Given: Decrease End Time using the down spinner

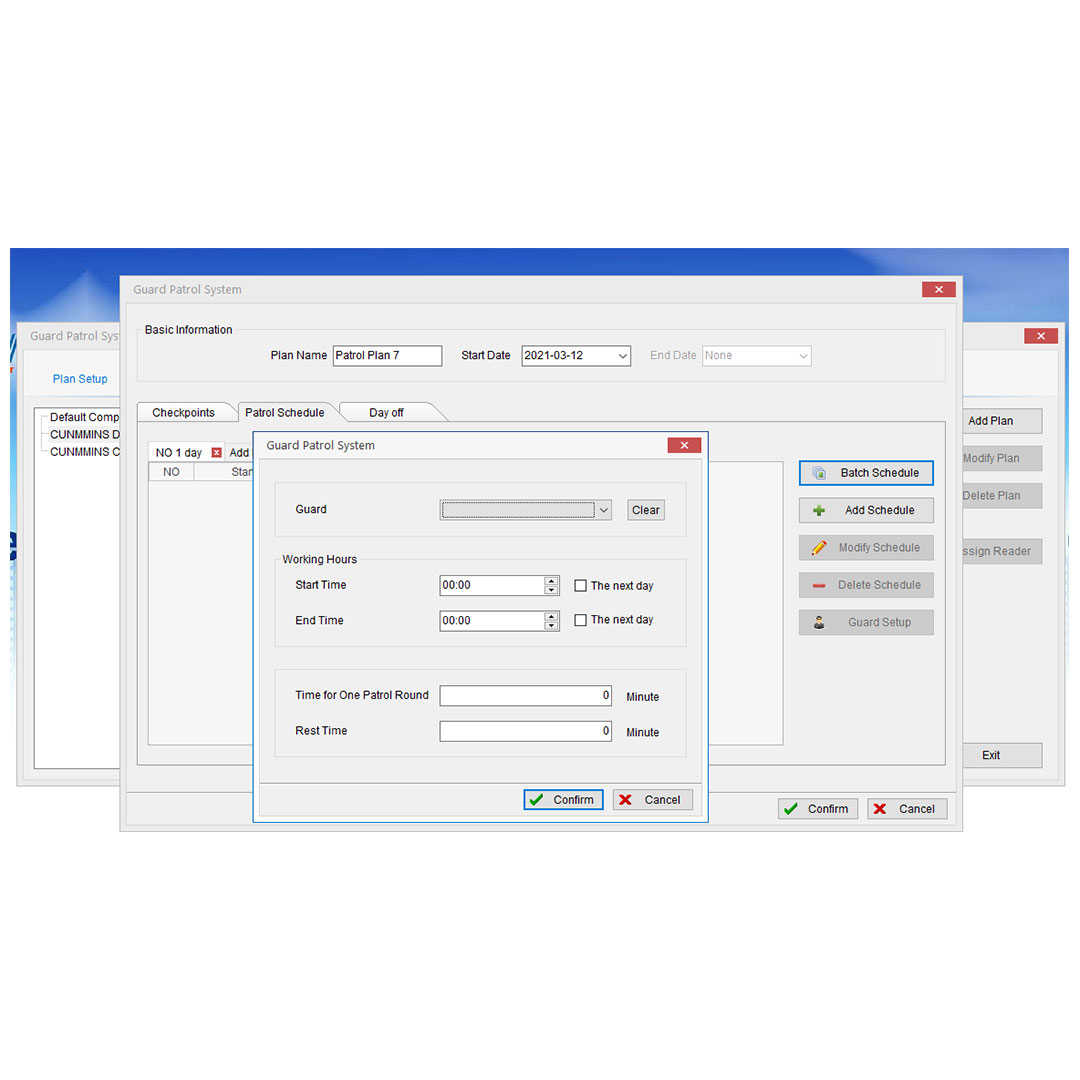Looking at the screenshot, I should coord(551,626).
